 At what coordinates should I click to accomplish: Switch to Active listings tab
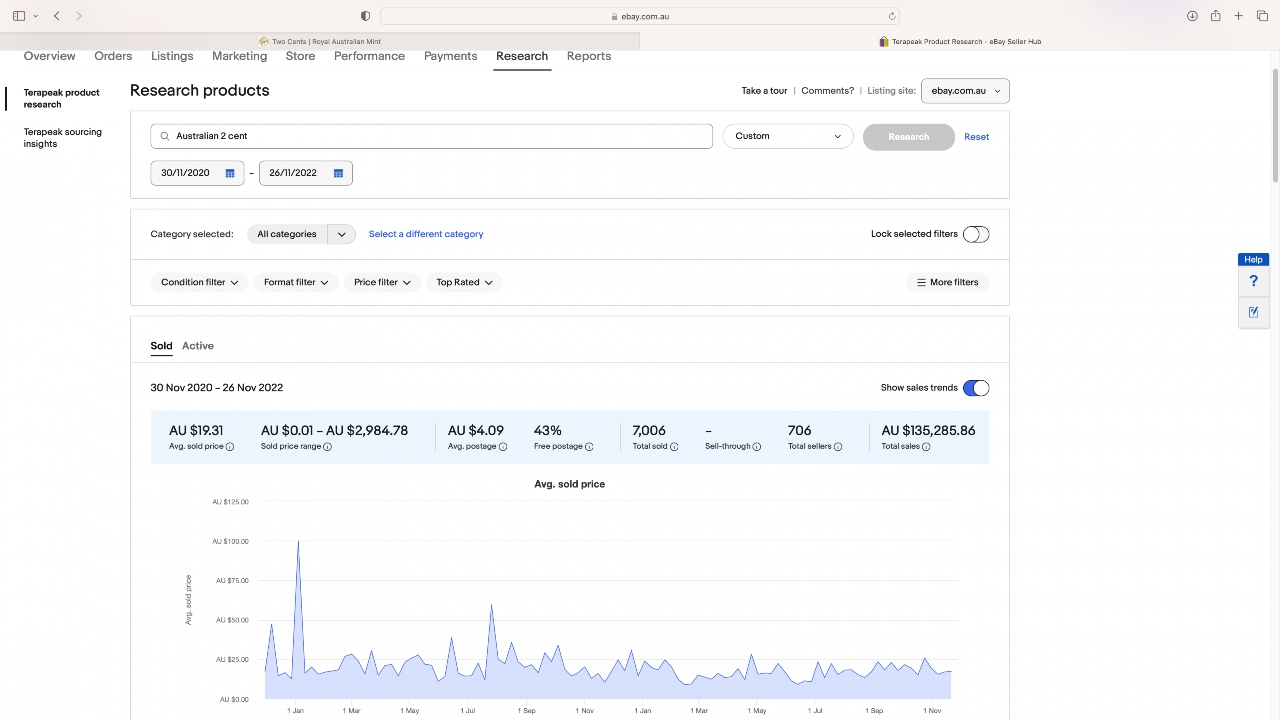[198, 346]
